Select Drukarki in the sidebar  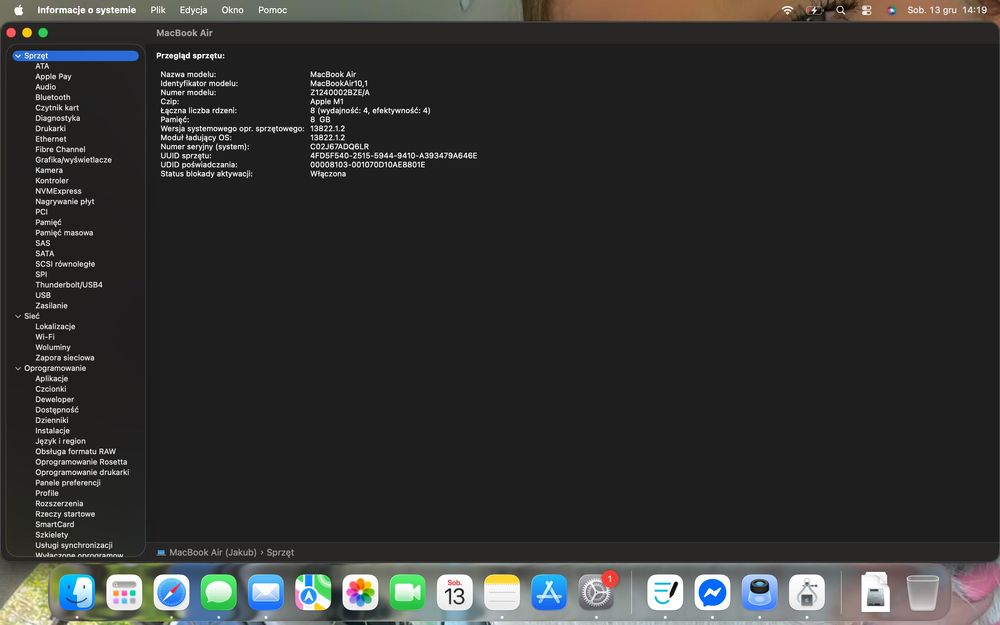click(x=50, y=129)
